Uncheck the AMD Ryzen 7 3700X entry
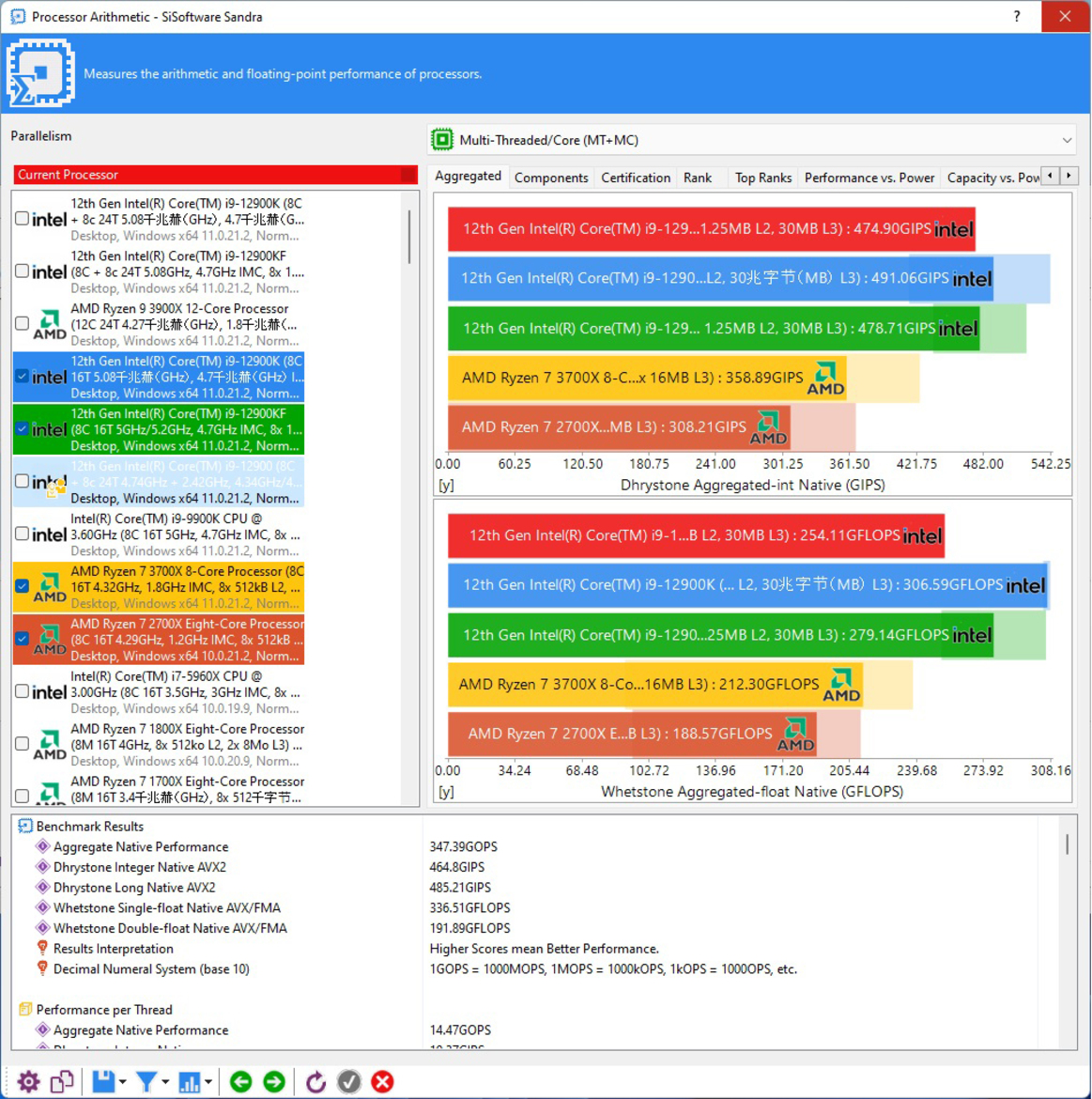Image resolution: width=1092 pixels, height=1099 pixels. tap(22, 586)
